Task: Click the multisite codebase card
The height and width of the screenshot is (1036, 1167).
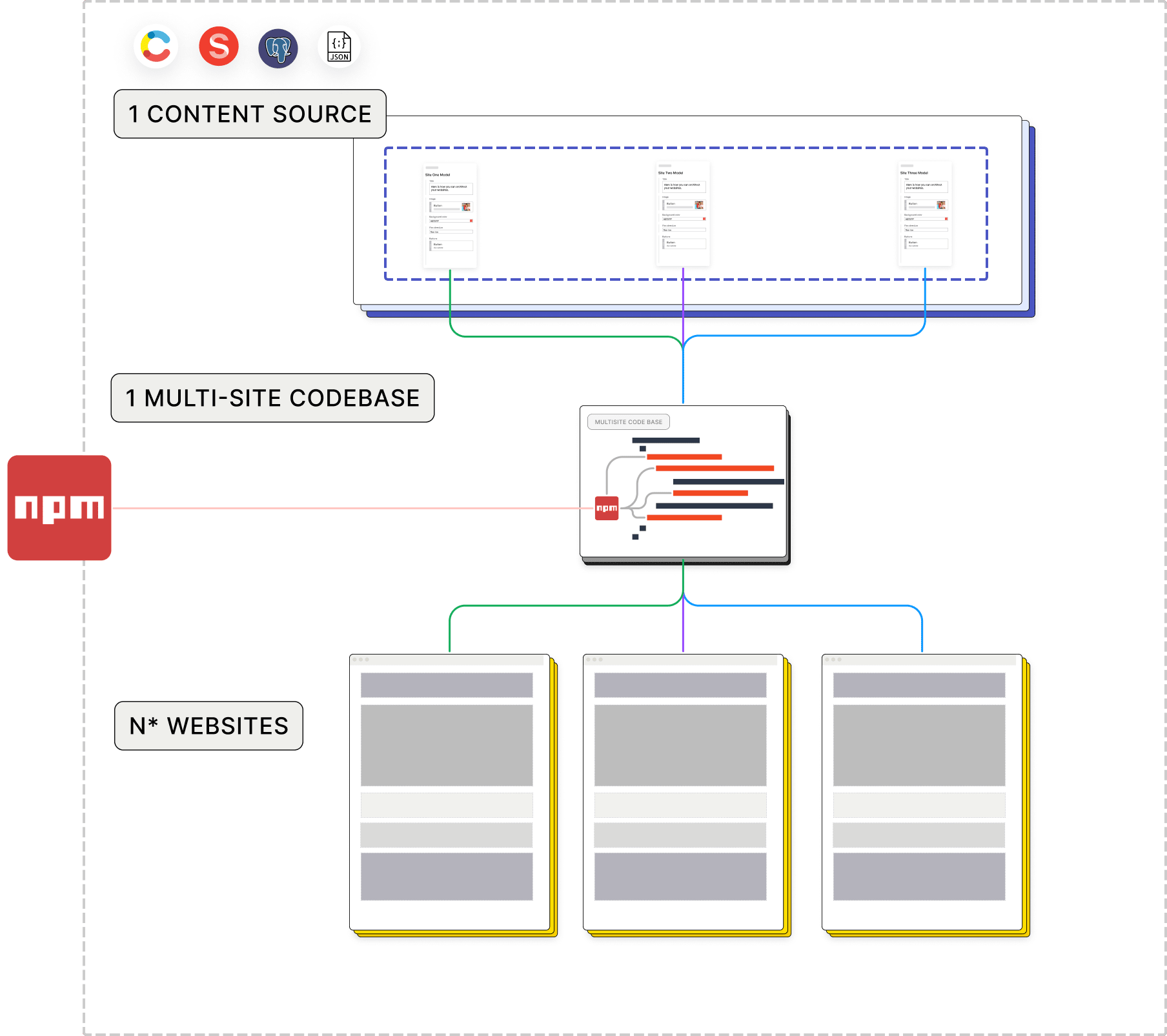Action: (683, 482)
